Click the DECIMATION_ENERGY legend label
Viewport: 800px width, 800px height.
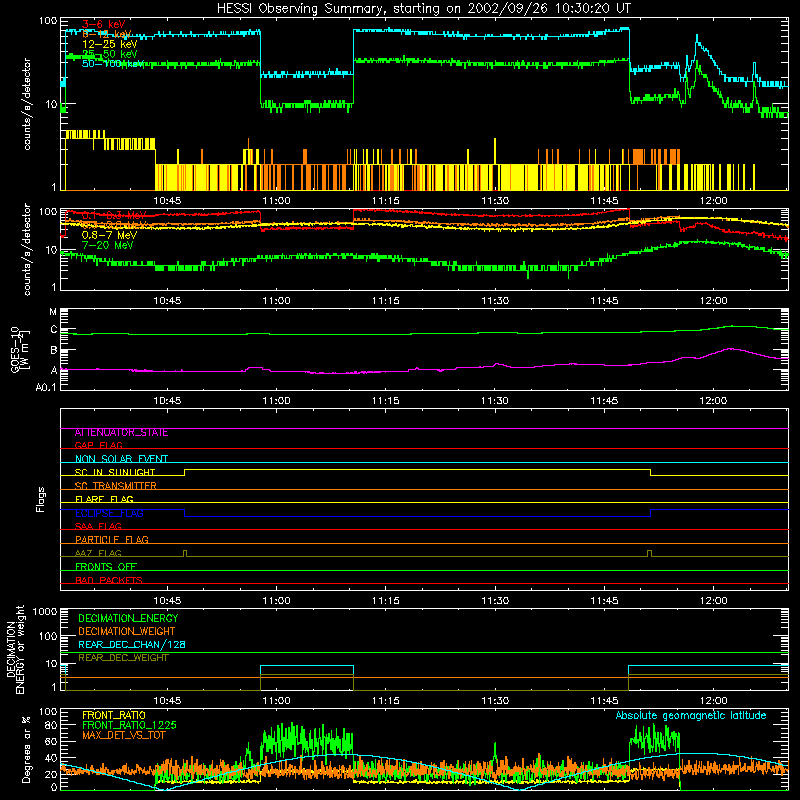(x=128, y=618)
